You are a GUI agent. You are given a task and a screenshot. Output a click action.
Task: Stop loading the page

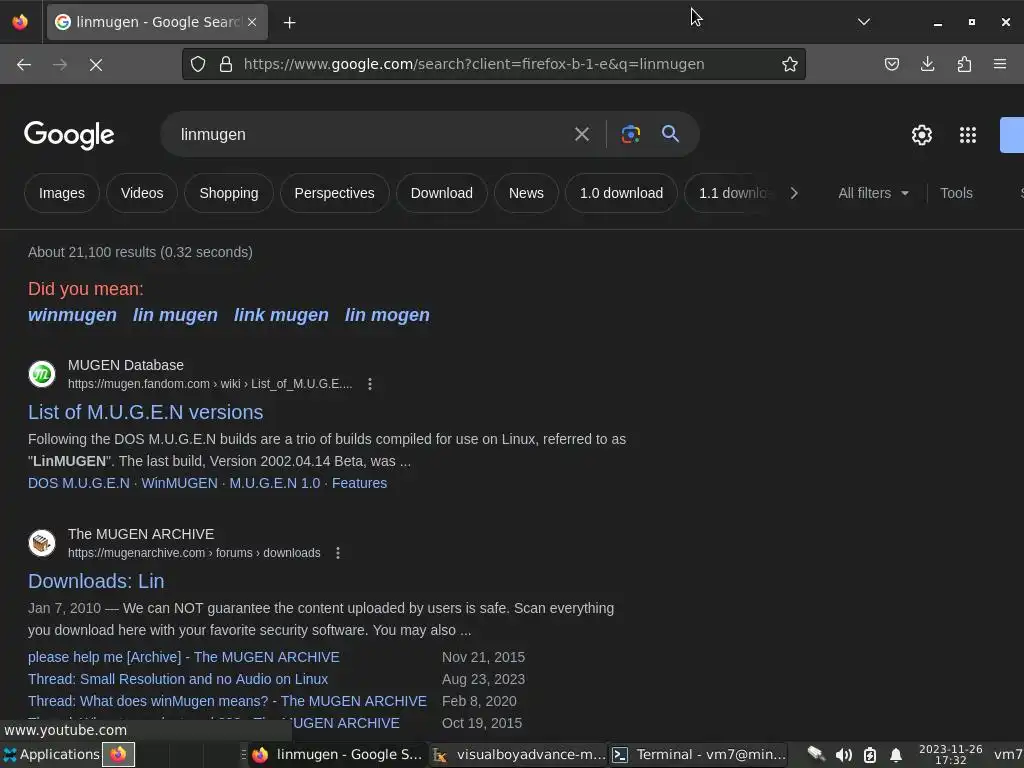pos(95,64)
